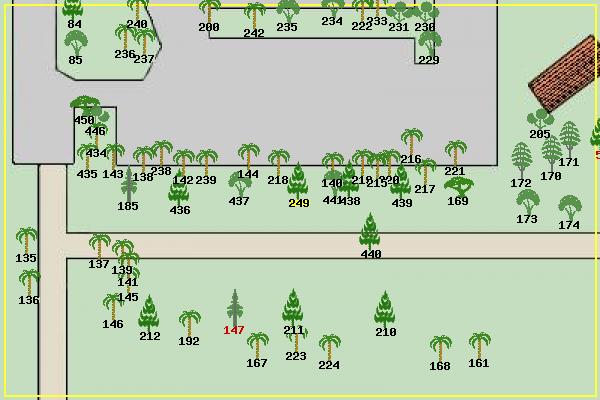
Task: Select the pine tree labeled 212
Action: tap(149, 313)
